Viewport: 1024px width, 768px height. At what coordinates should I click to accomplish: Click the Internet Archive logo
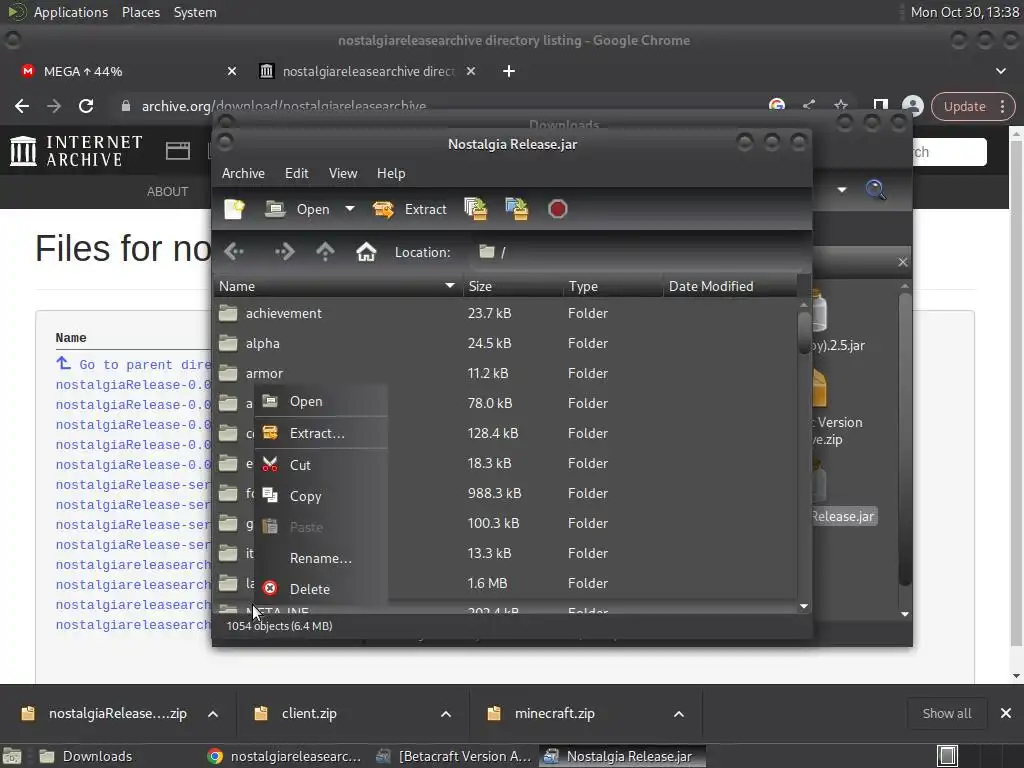coord(76,152)
